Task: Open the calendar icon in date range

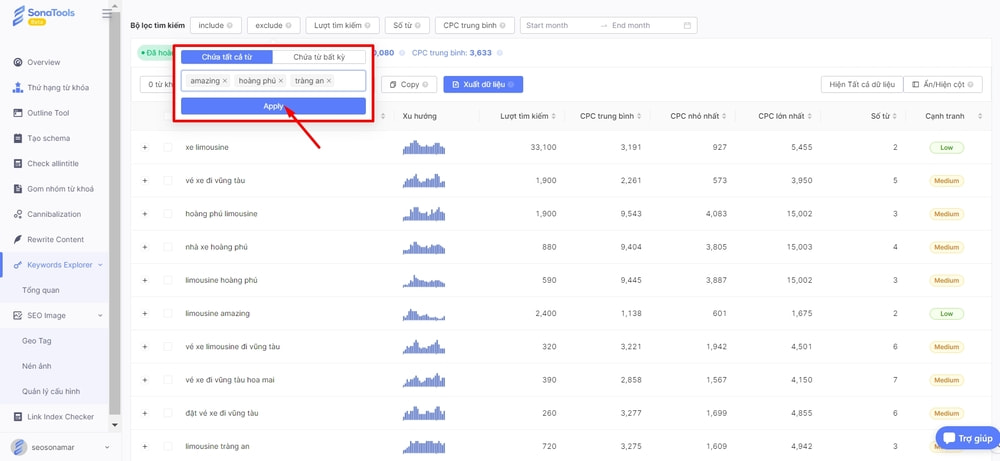Action: [x=687, y=26]
